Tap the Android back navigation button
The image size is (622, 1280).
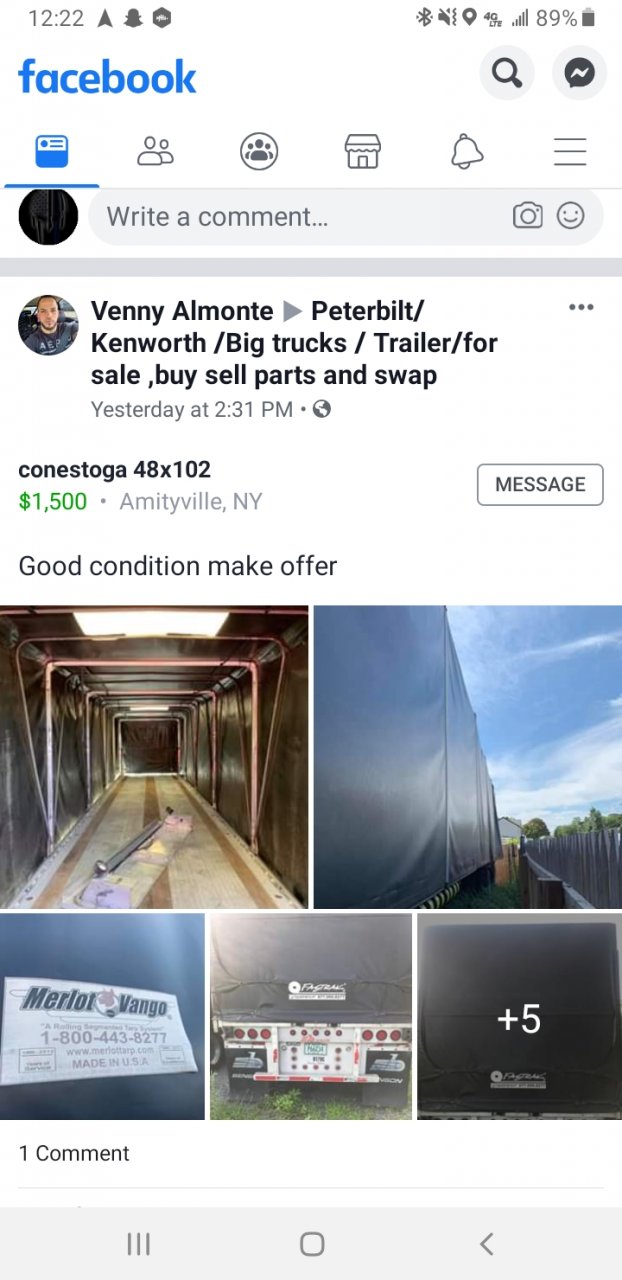[487, 1243]
